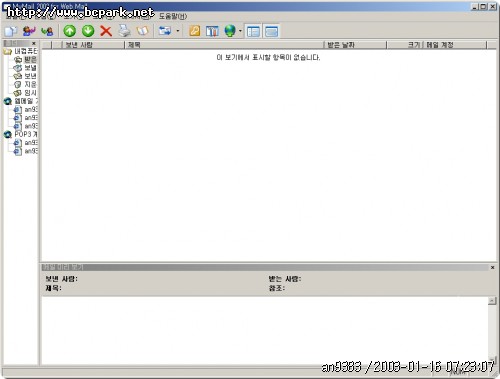Close the folder tree pane
This screenshot has height=379, width=500.
tap(34, 43)
